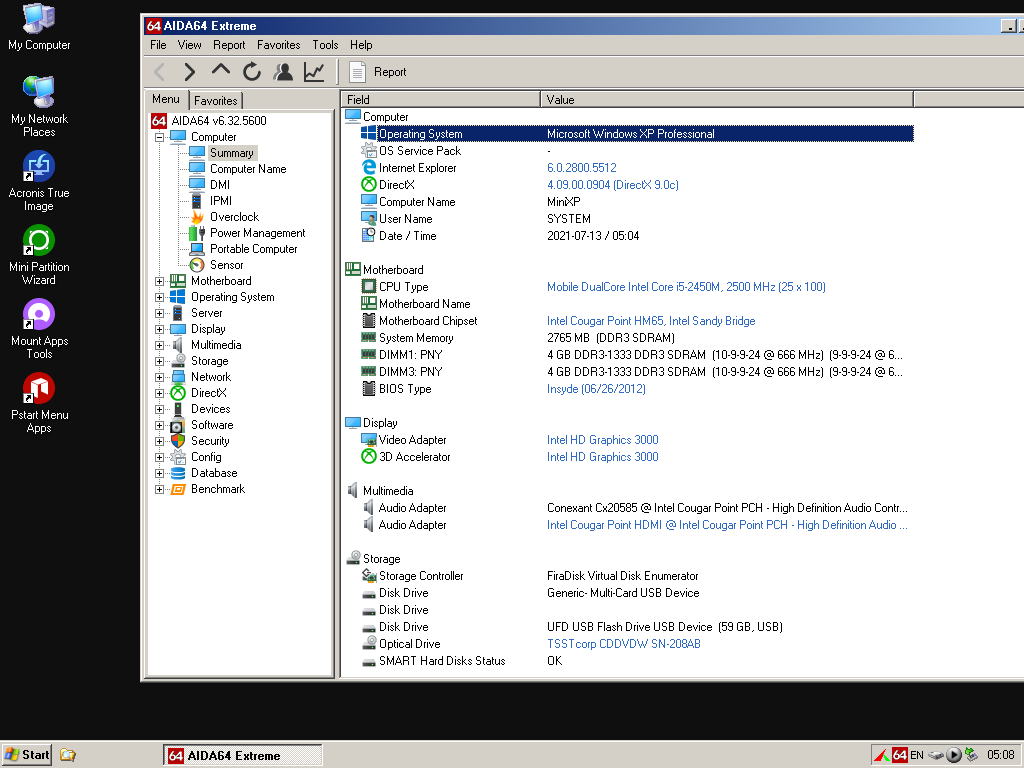1024x768 pixels.
Task: Refresh the page with the circular arrow icon
Action: click(x=252, y=72)
